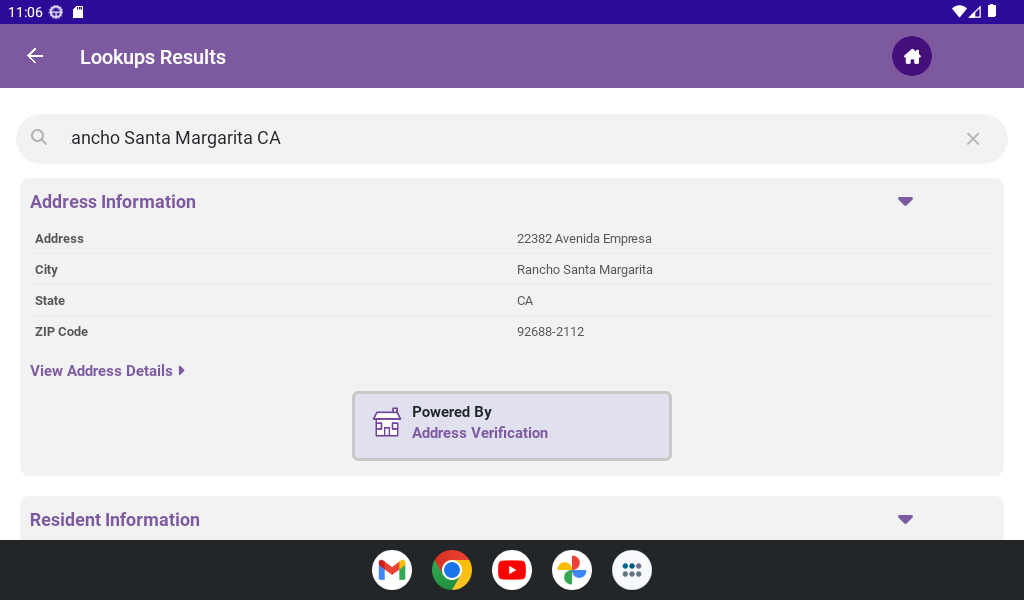Clear the search field with X
Viewport: 1024px width, 600px height.
click(x=972, y=139)
